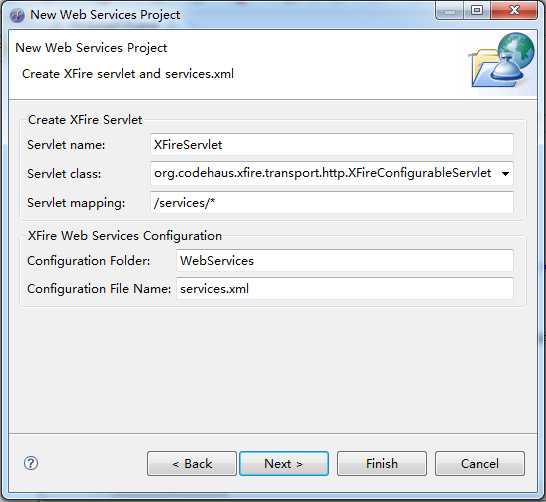
Task: Close the dialog with the X button
Action: pos(514,10)
